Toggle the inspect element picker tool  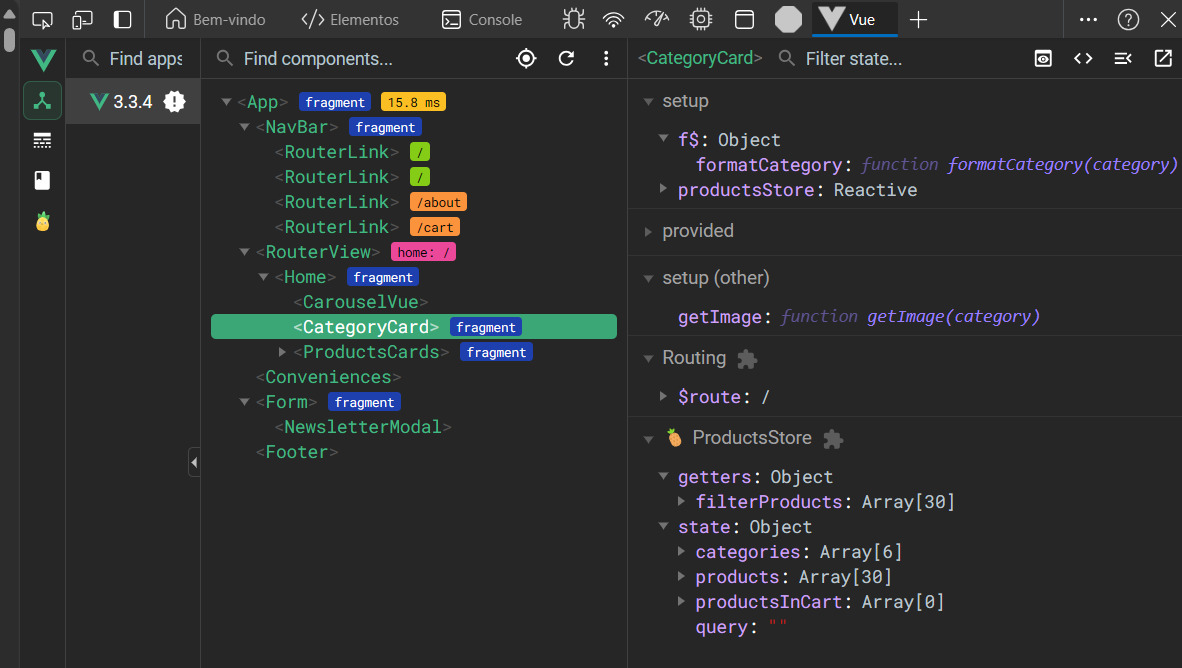42,20
